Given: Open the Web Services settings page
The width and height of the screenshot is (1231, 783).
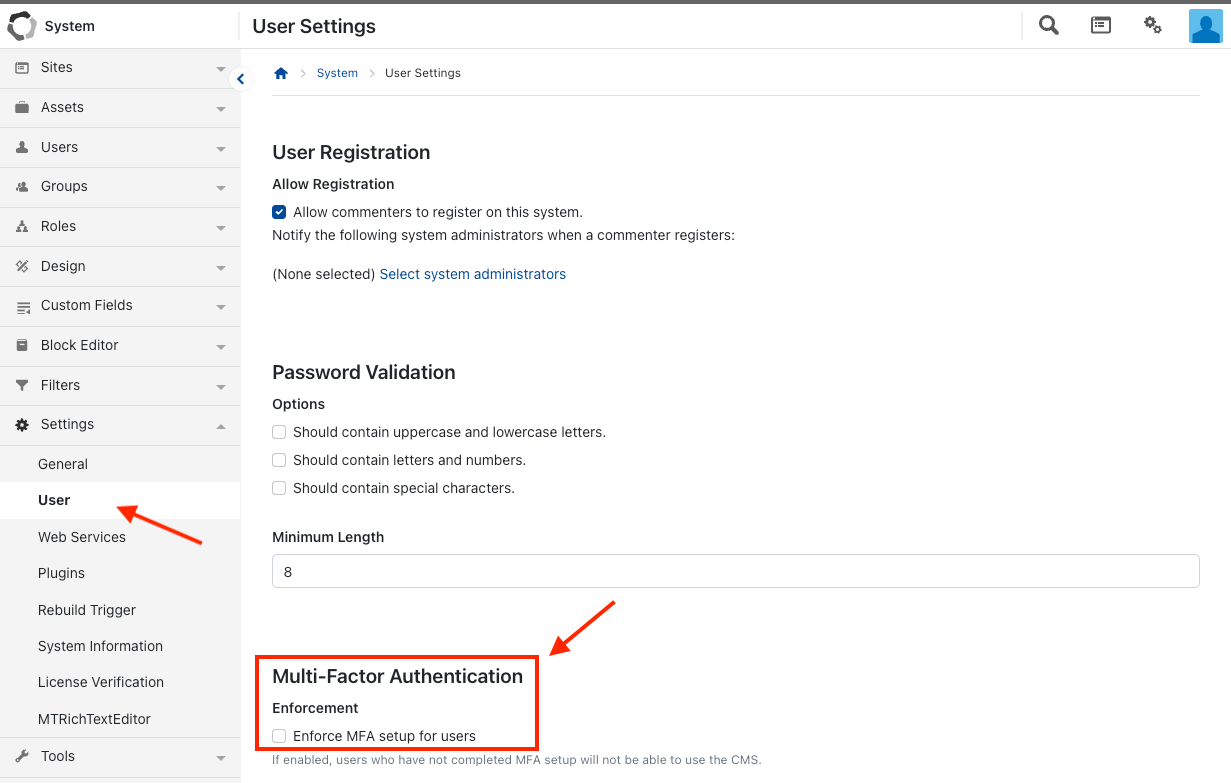Looking at the screenshot, I should (x=82, y=537).
